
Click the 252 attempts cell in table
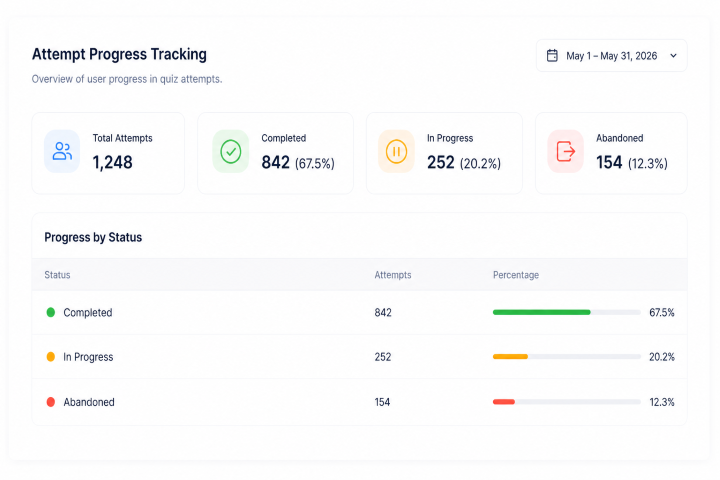(382, 357)
